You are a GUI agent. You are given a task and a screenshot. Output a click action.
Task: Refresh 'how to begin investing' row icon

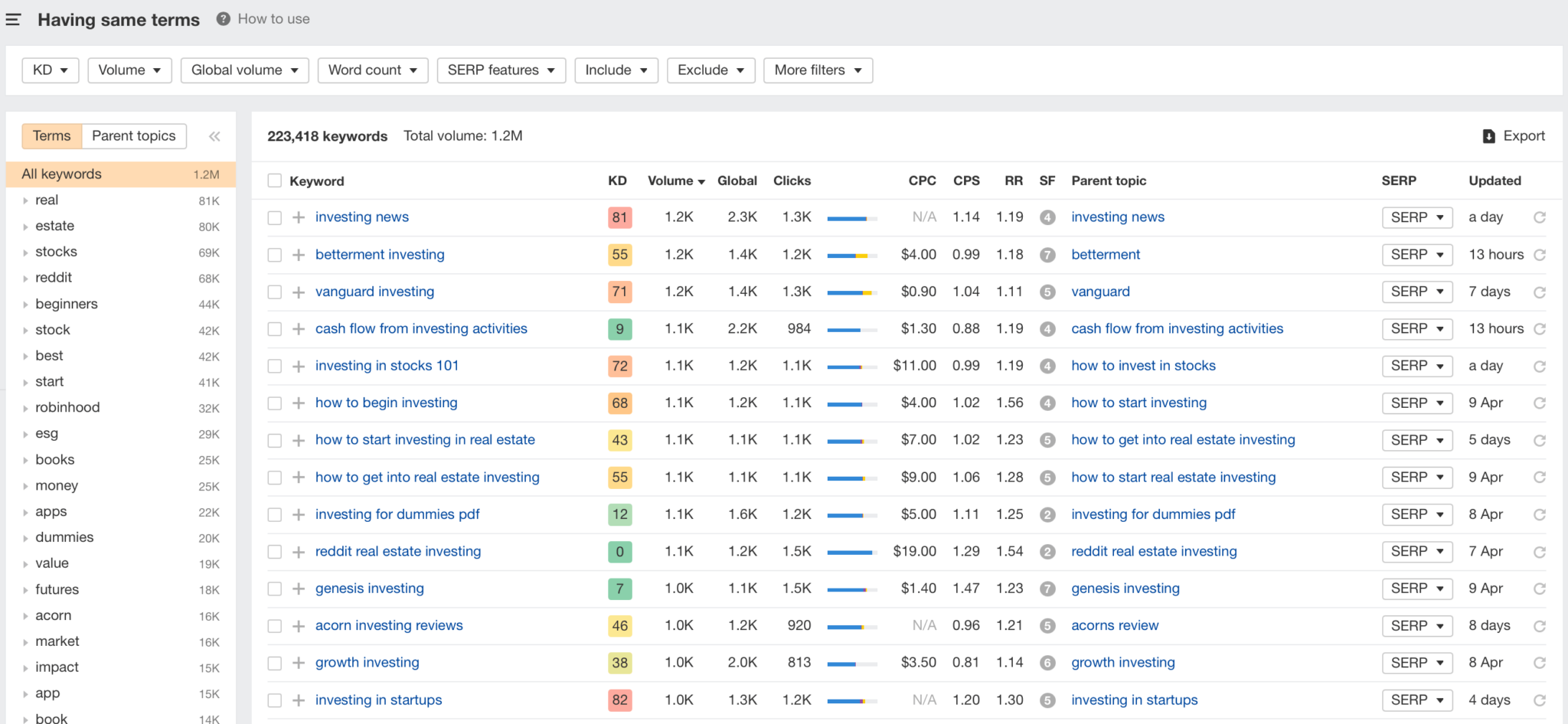[x=1540, y=403]
